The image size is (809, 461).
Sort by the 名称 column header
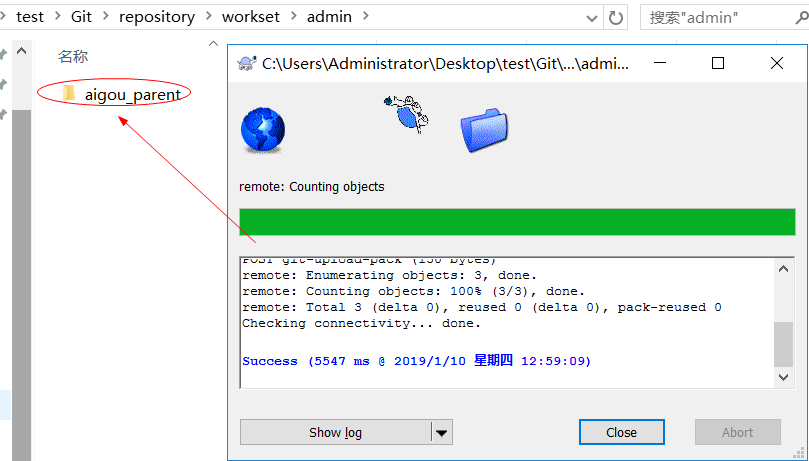(73, 56)
